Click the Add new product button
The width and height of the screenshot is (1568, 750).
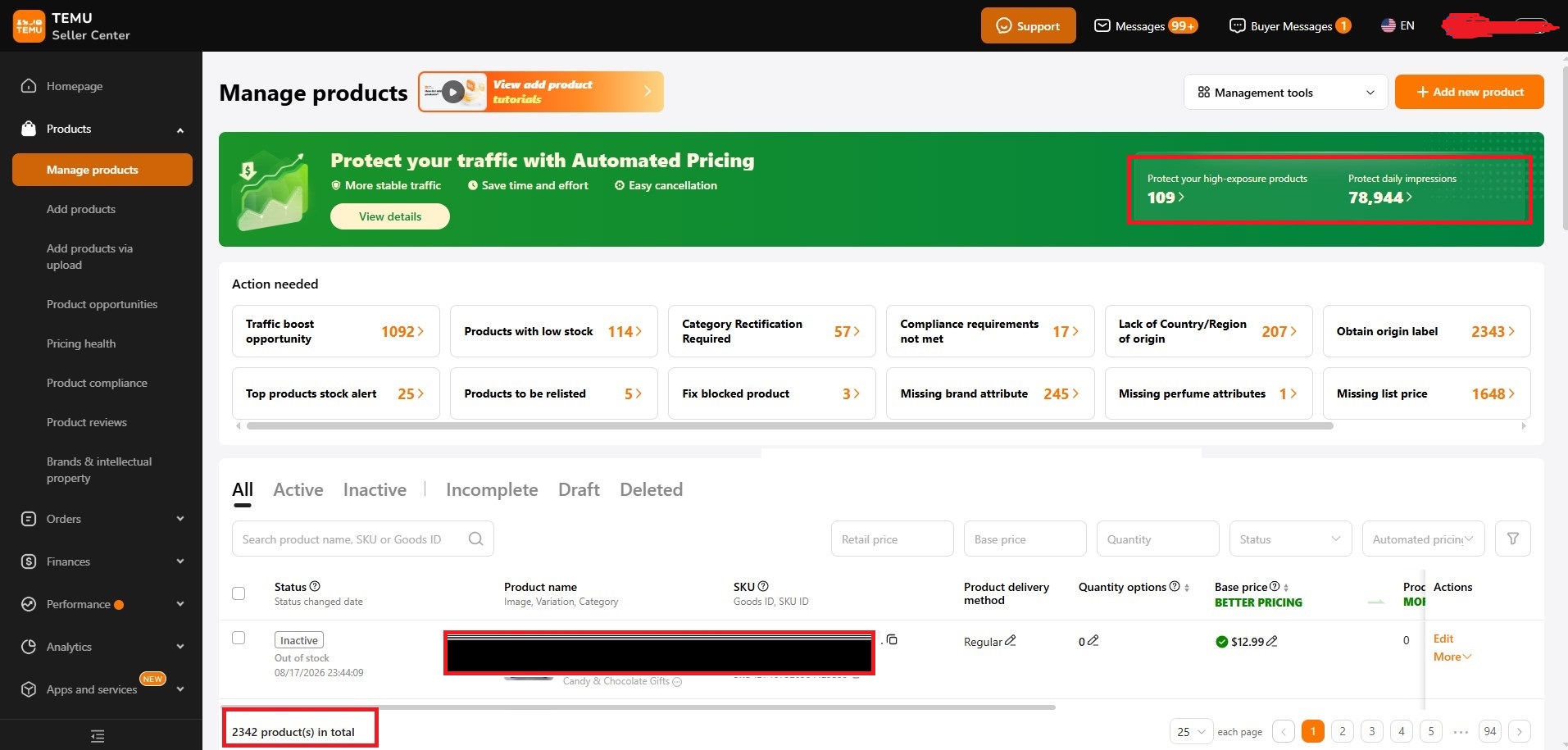pos(1469,92)
